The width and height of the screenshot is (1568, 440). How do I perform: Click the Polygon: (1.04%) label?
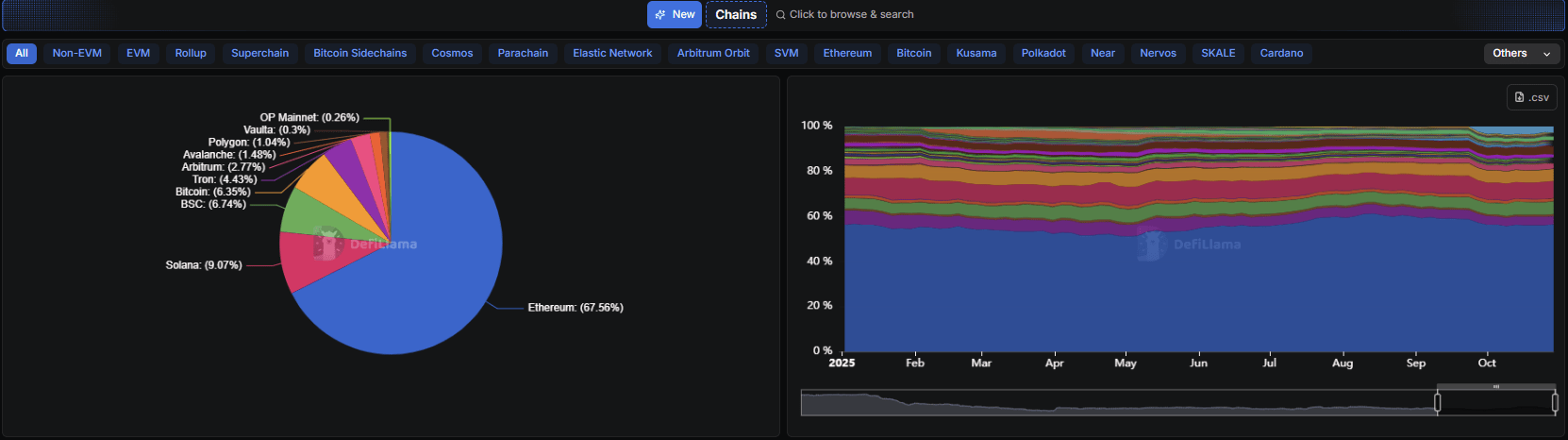[x=249, y=143]
